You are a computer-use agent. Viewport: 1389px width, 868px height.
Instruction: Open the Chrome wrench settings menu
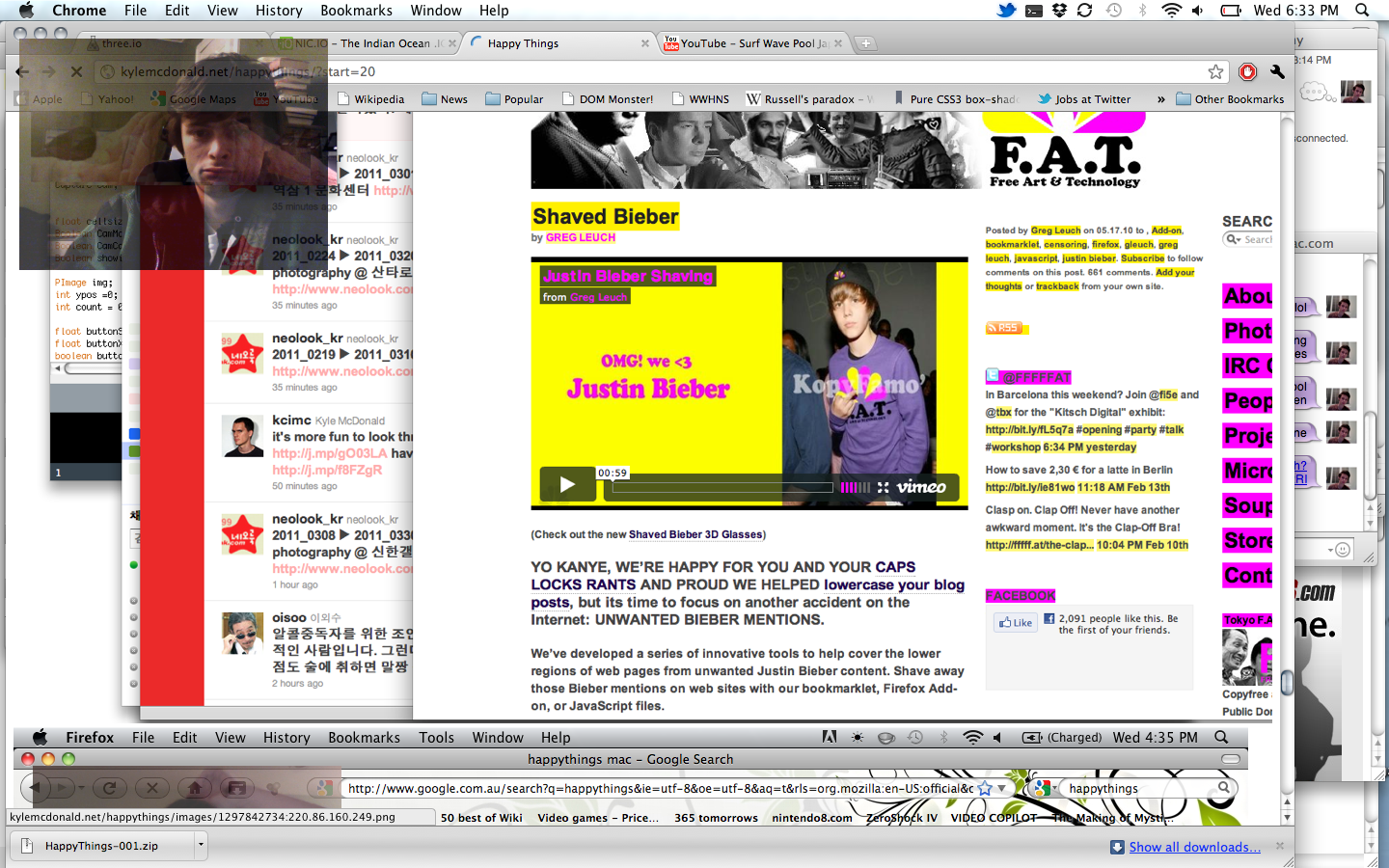[x=1277, y=72]
